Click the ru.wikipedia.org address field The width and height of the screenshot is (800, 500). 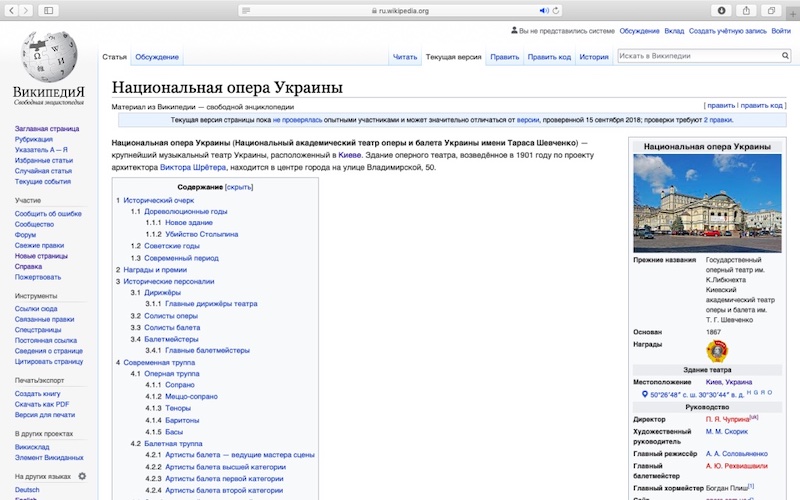point(399,10)
